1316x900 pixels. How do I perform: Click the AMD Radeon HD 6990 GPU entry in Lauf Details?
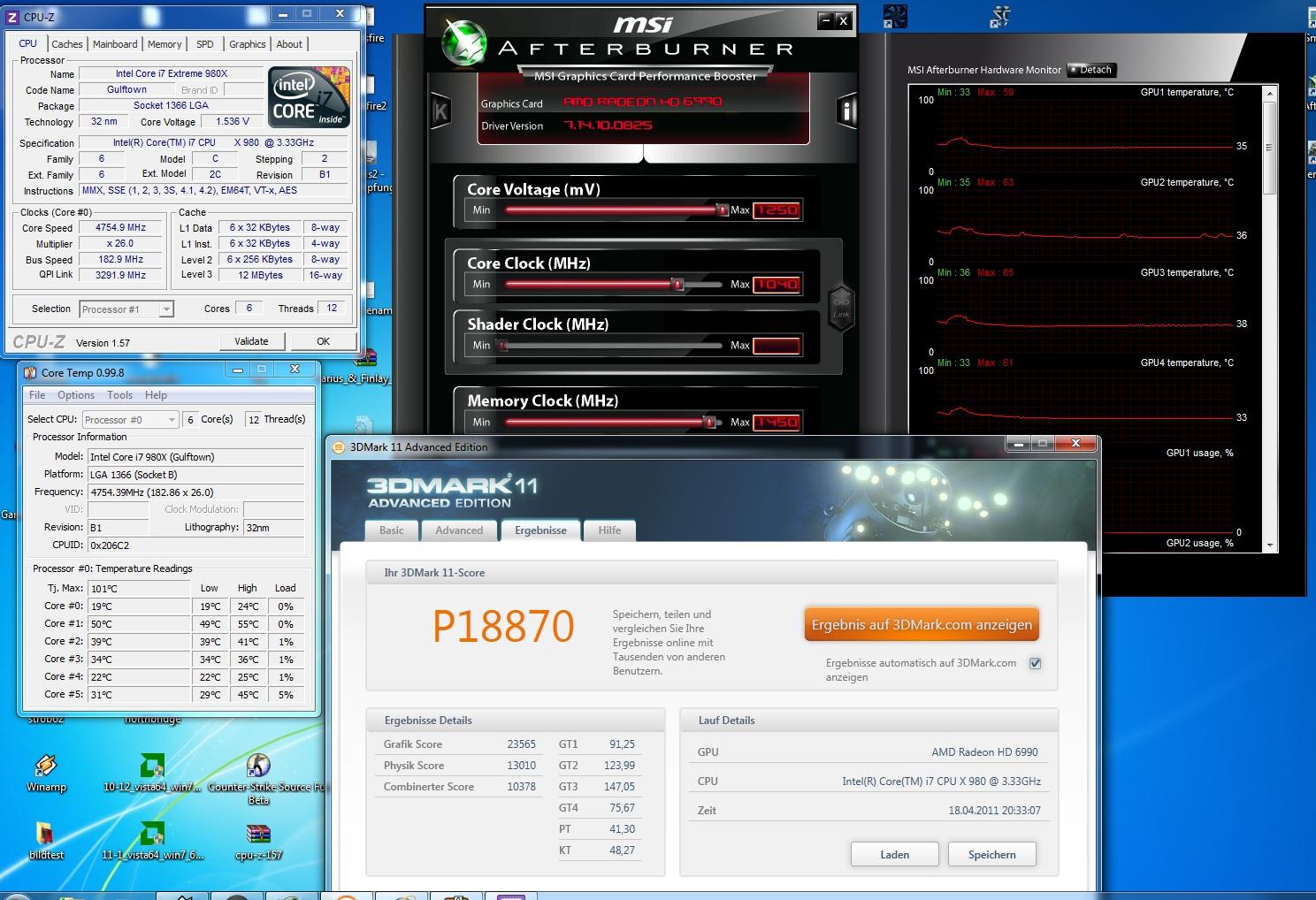(984, 751)
